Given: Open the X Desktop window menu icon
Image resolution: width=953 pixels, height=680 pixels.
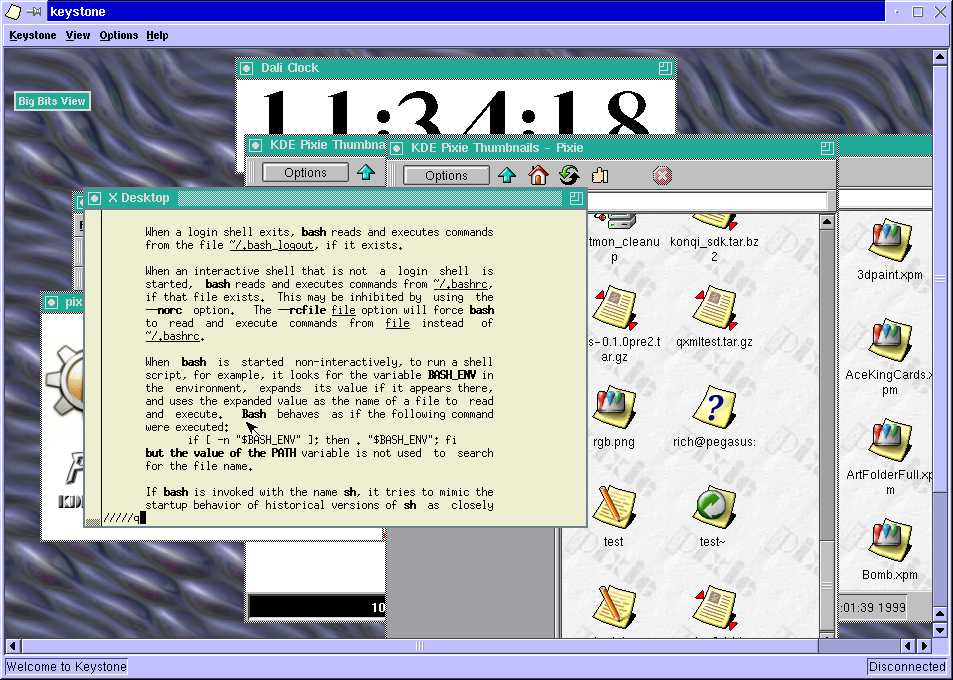Looking at the screenshot, I should tap(94, 198).
